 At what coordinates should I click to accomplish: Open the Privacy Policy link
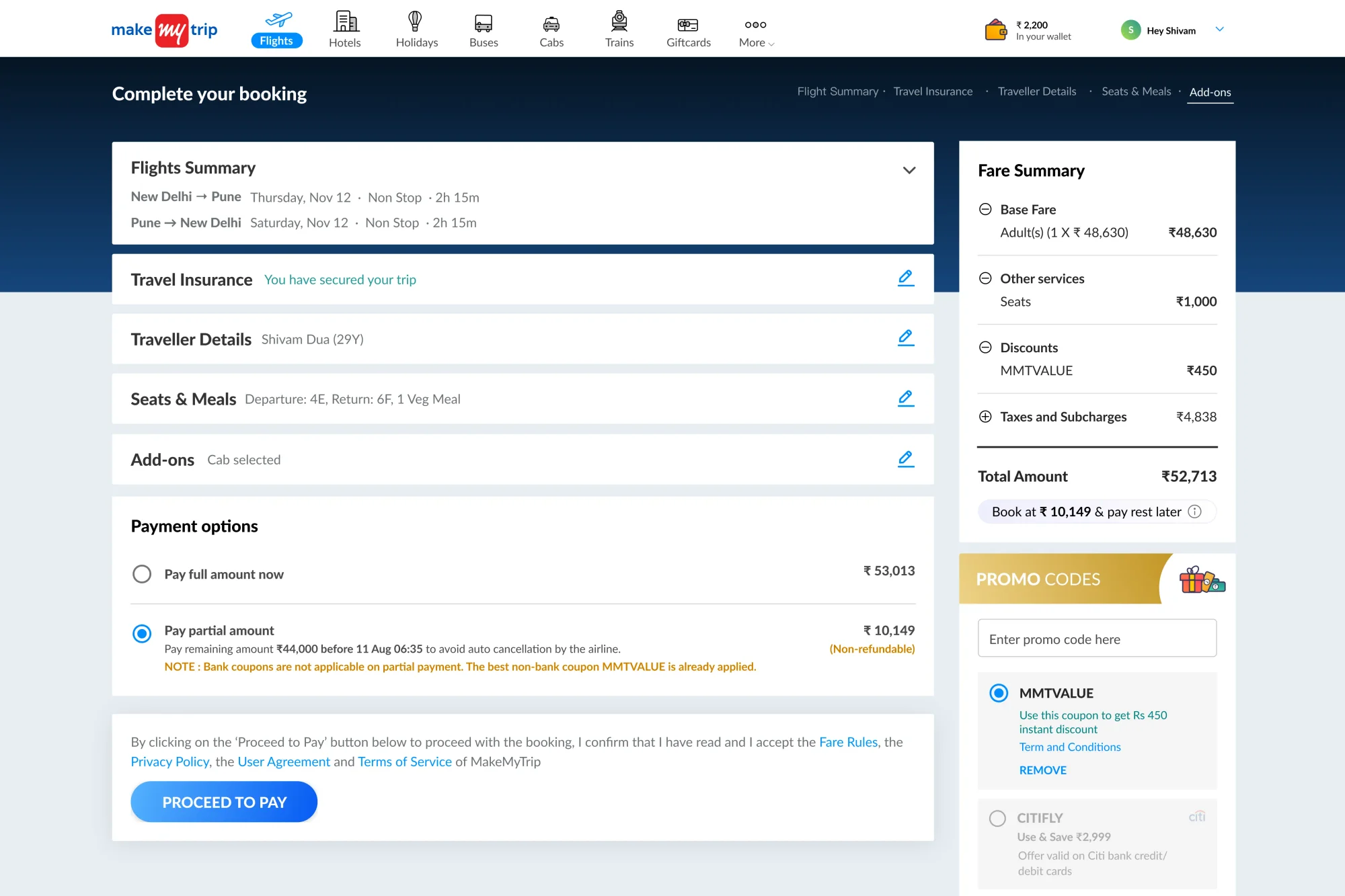pos(169,762)
